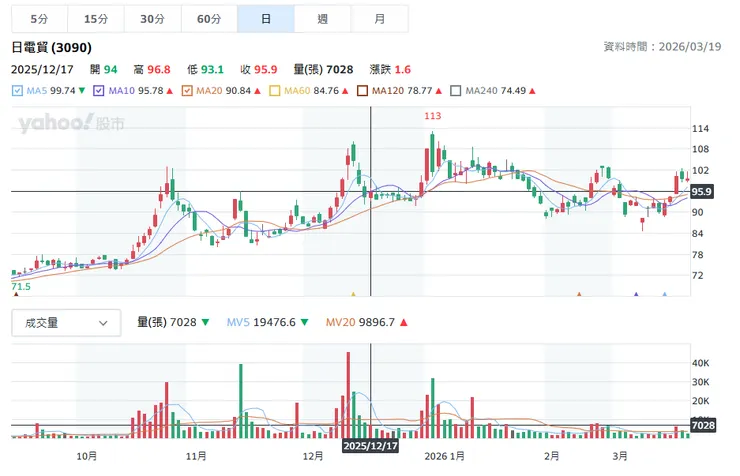
Task: Click the 11月 label on the time axis
Action: click(x=196, y=456)
